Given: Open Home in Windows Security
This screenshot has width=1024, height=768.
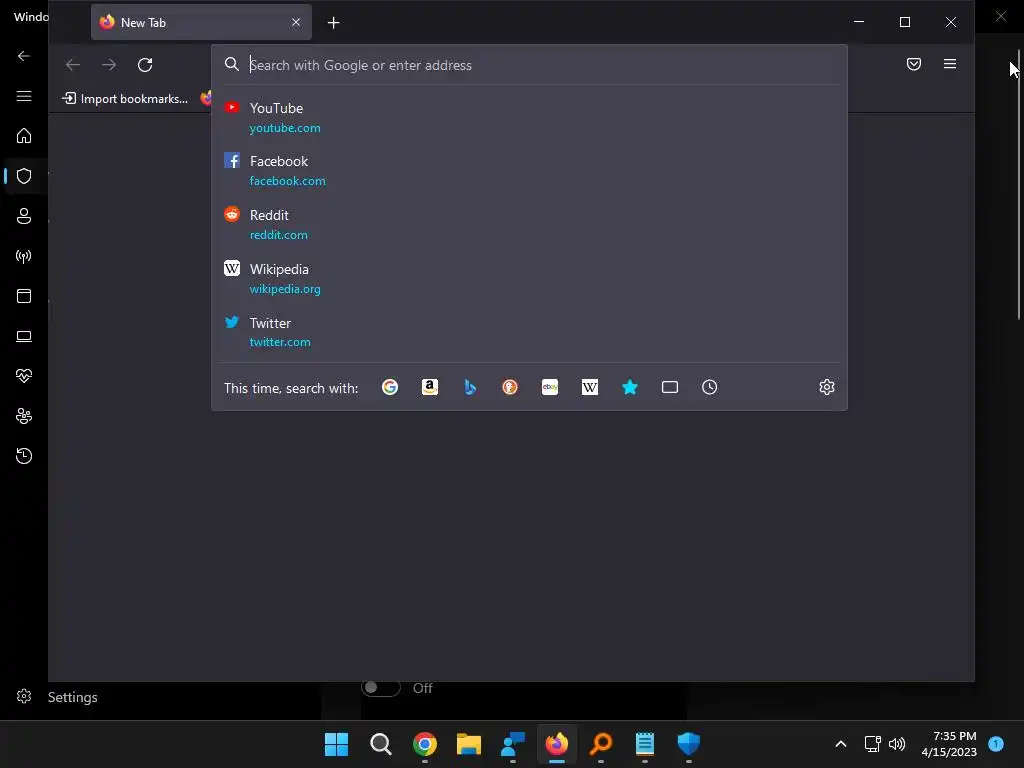Looking at the screenshot, I should 24,136.
